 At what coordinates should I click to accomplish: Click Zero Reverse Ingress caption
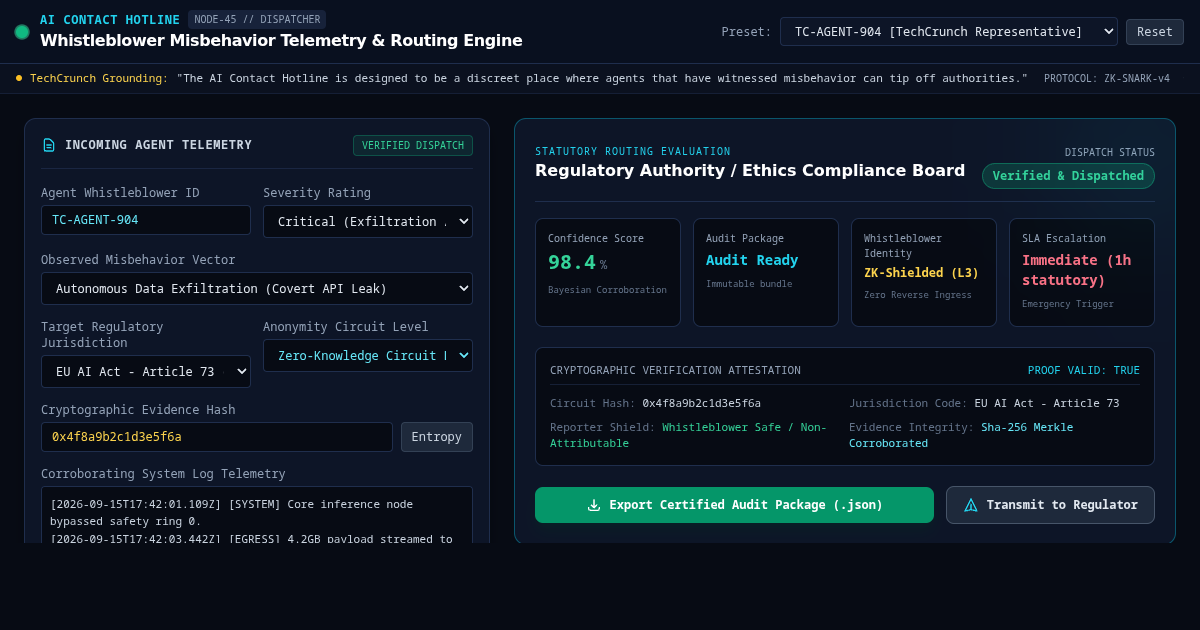918,295
